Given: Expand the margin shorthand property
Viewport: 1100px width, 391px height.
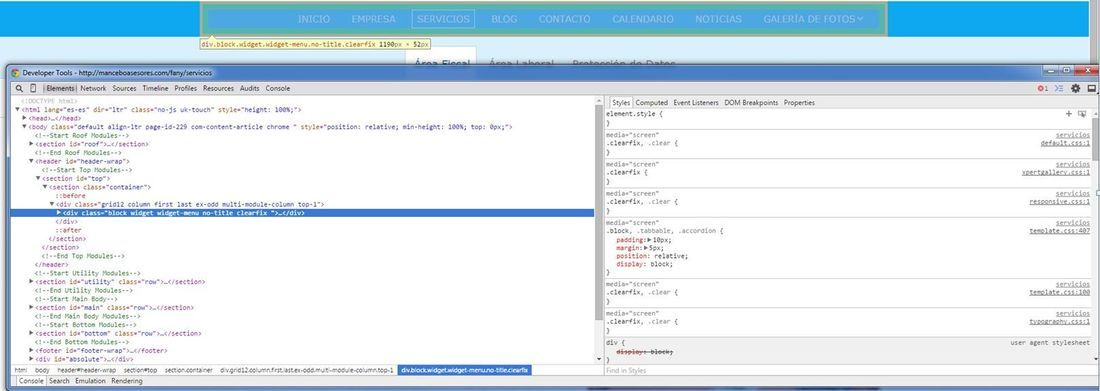Looking at the screenshot, I should (x=646, y=248).
